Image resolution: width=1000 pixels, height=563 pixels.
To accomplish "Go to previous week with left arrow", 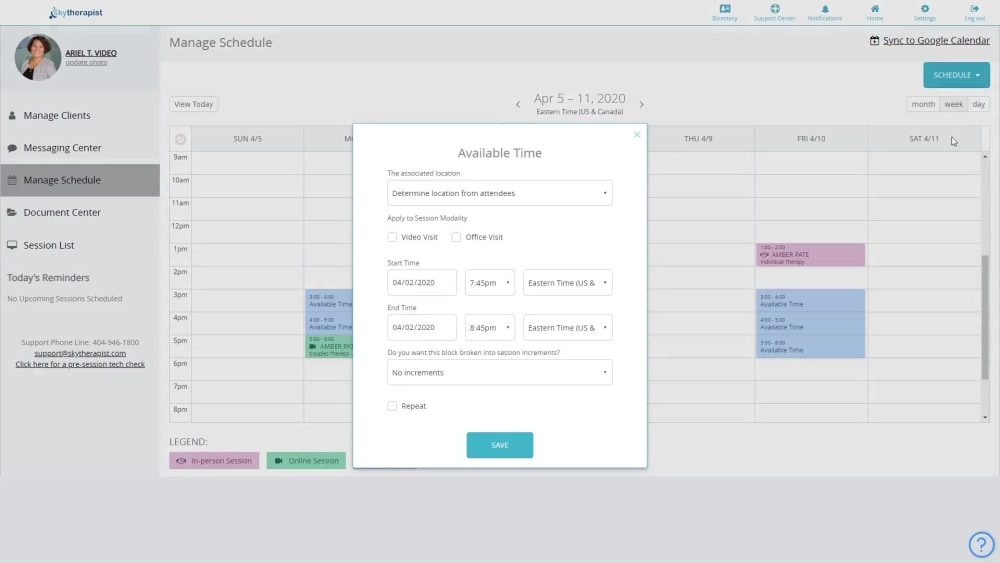I will 518,104.
